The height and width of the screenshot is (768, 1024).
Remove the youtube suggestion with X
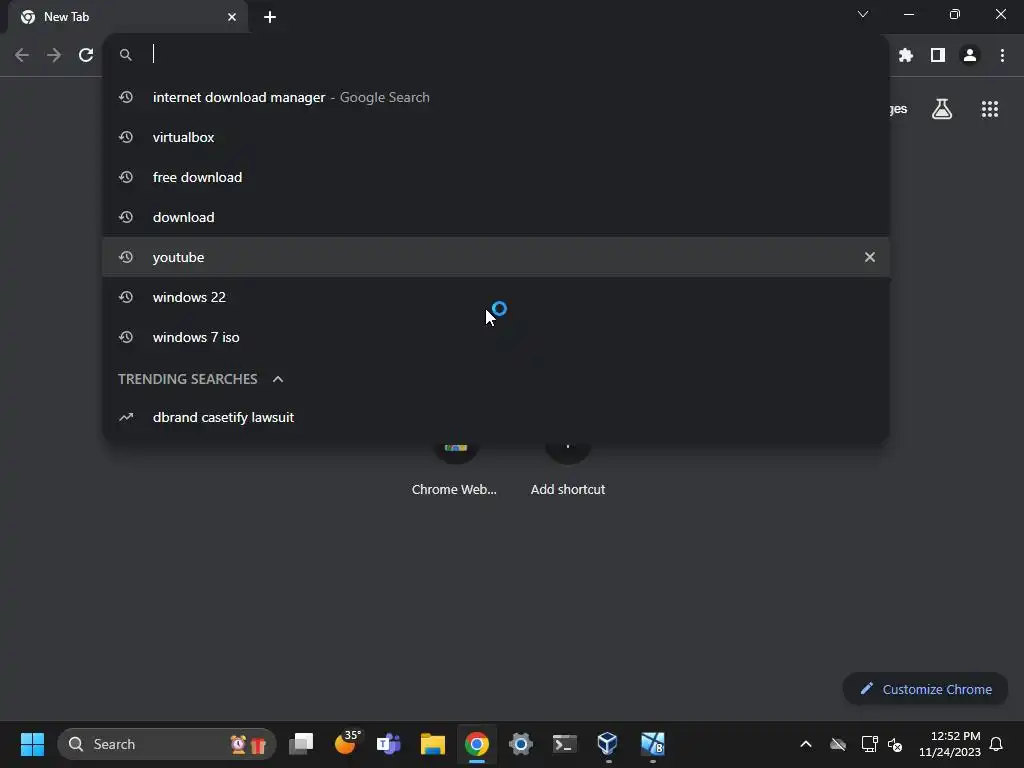click(870, 257)
